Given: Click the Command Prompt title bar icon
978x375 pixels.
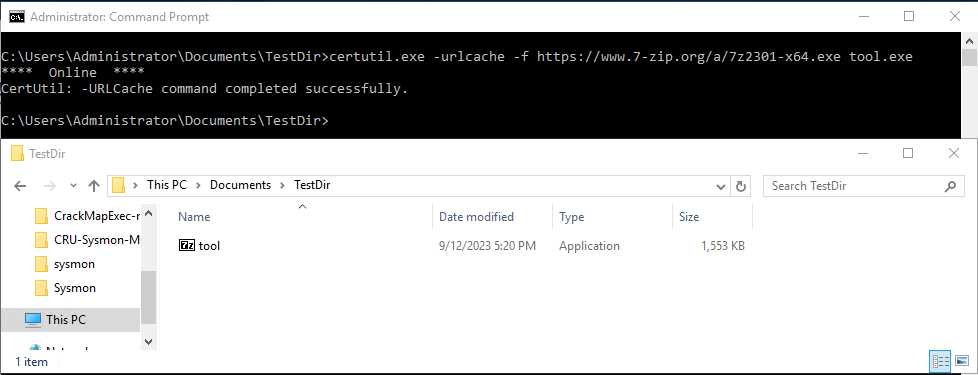Looking at the screenshot, I should pos(17,17).
